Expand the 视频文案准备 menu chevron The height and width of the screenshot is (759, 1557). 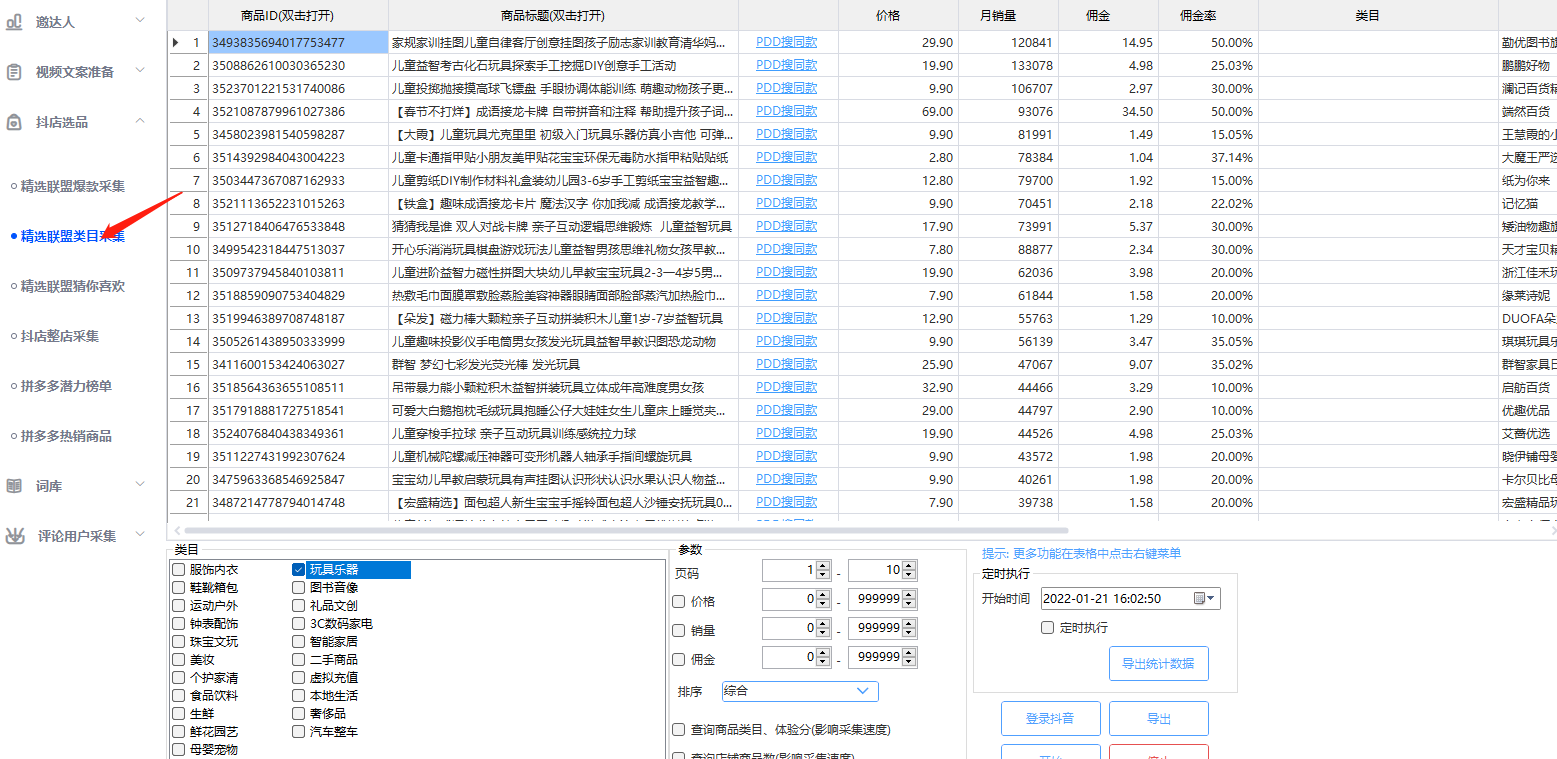[x=140, y=71]
